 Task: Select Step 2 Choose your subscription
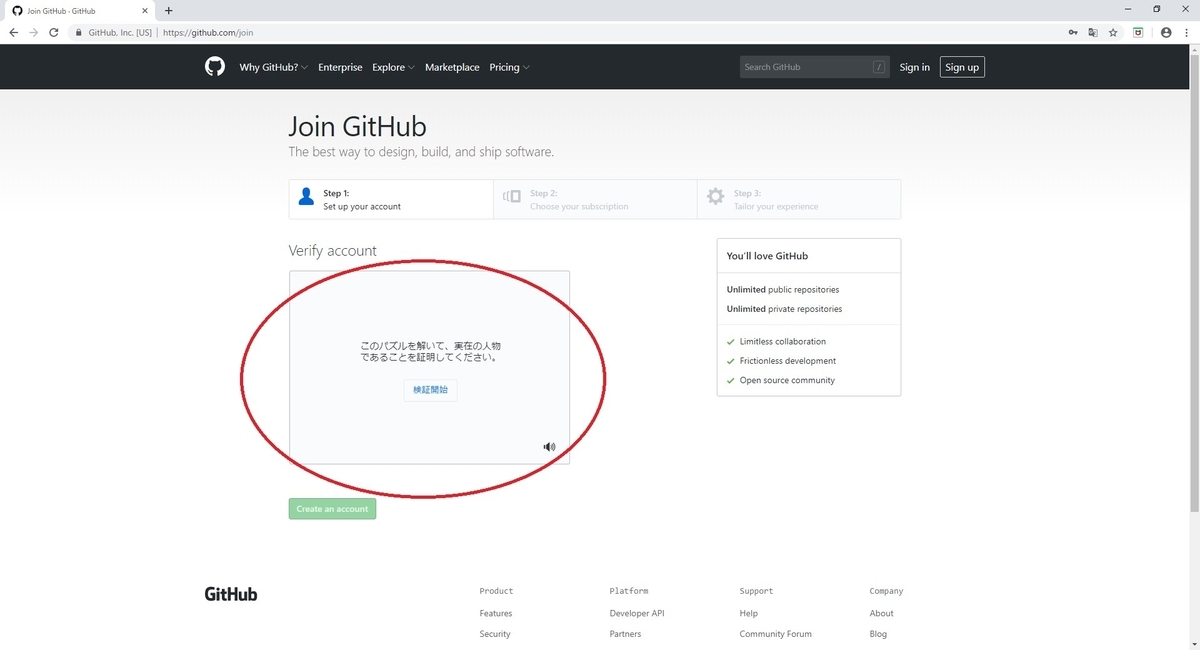pos(595,199)
